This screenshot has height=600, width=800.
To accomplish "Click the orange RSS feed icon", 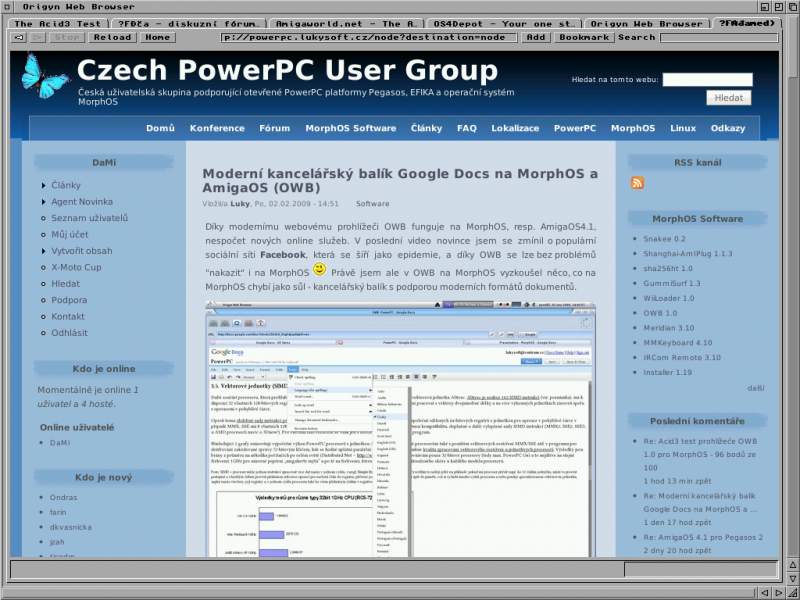I will pos(637,182).
